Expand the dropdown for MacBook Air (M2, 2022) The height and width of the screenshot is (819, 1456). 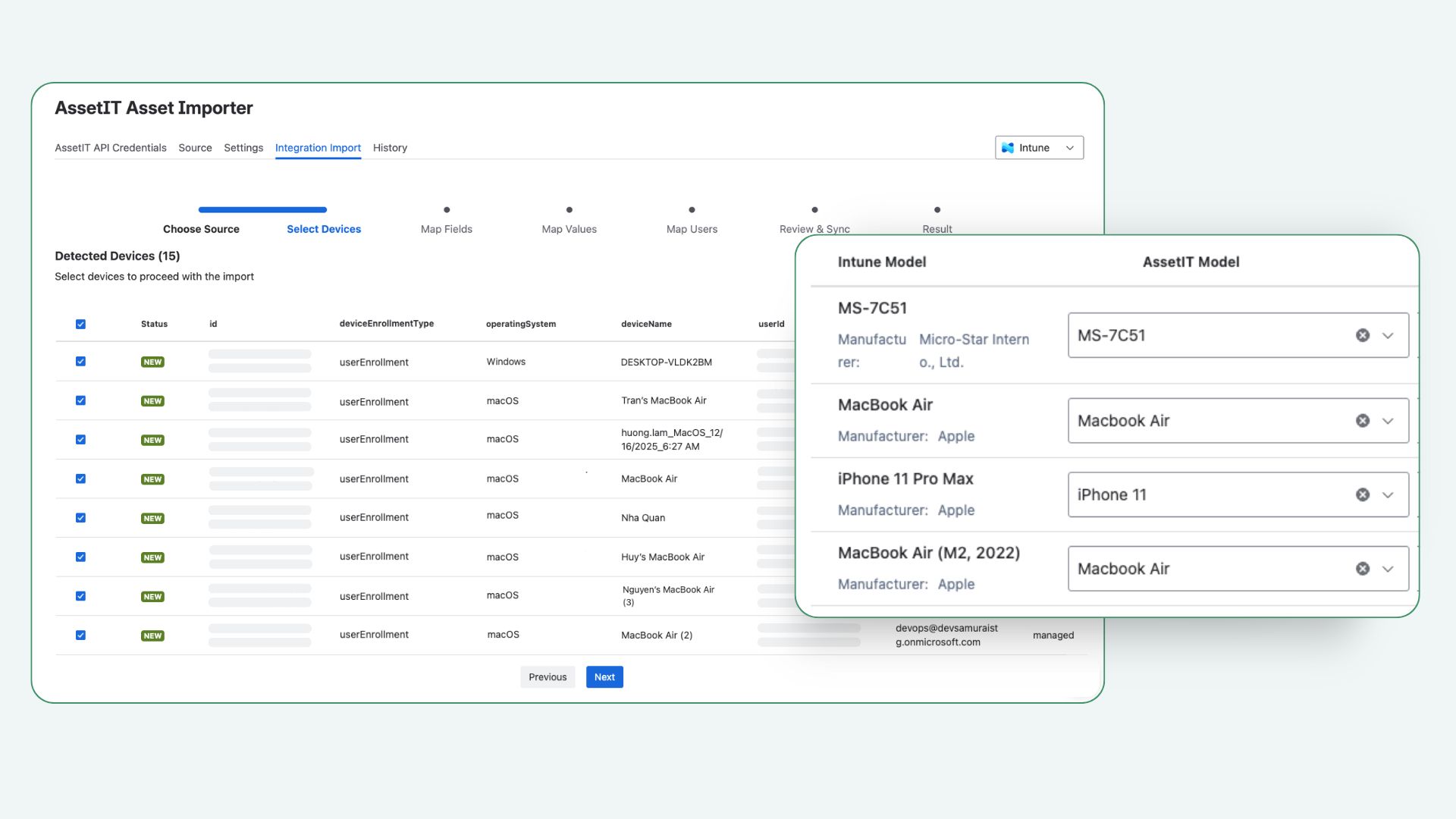(1388, 569)
